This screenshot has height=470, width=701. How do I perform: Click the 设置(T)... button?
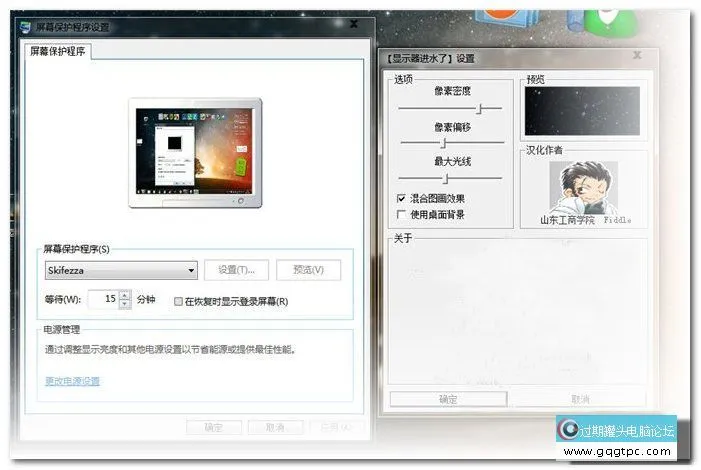pyautogui.click(x=236, y=270)
